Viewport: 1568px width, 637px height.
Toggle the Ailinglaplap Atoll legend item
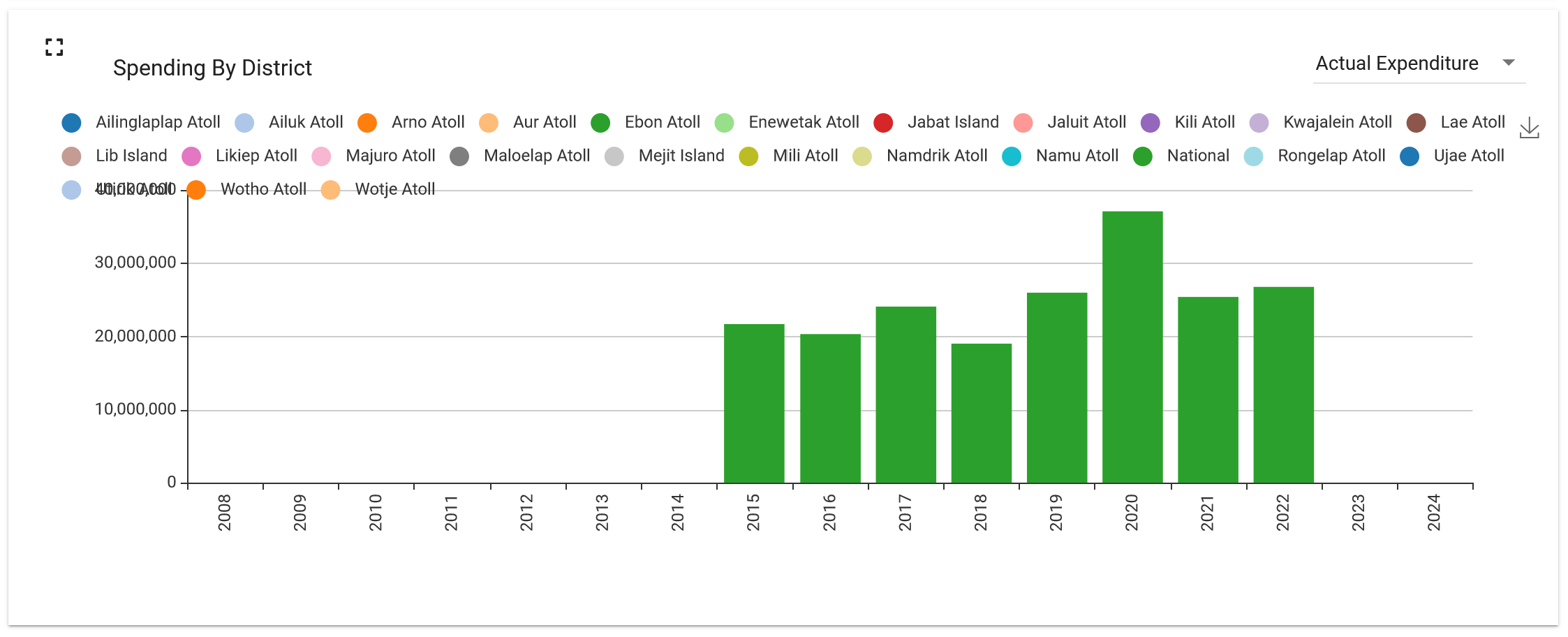pos(157,122)
